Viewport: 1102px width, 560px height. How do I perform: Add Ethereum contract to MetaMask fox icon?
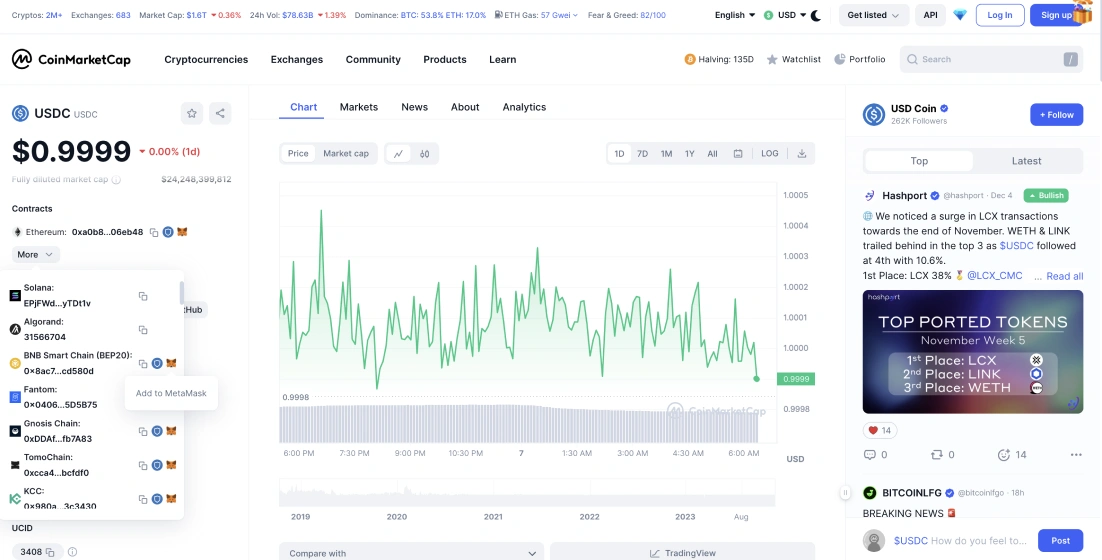pos(182,232)
